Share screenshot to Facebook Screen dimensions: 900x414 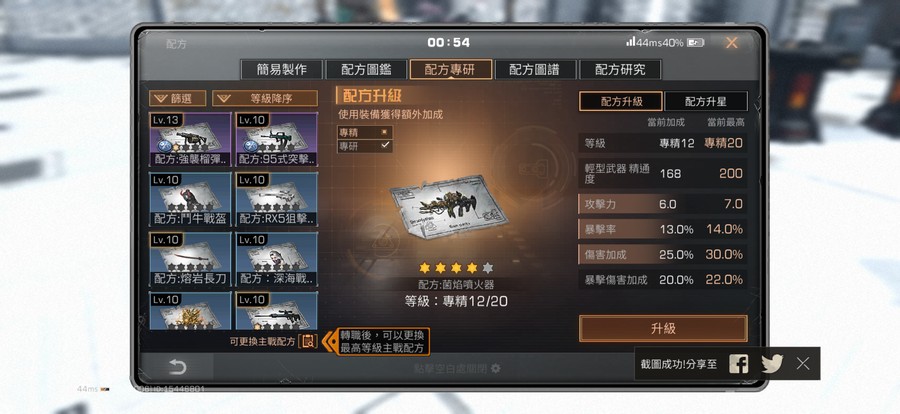click(738, 363)
